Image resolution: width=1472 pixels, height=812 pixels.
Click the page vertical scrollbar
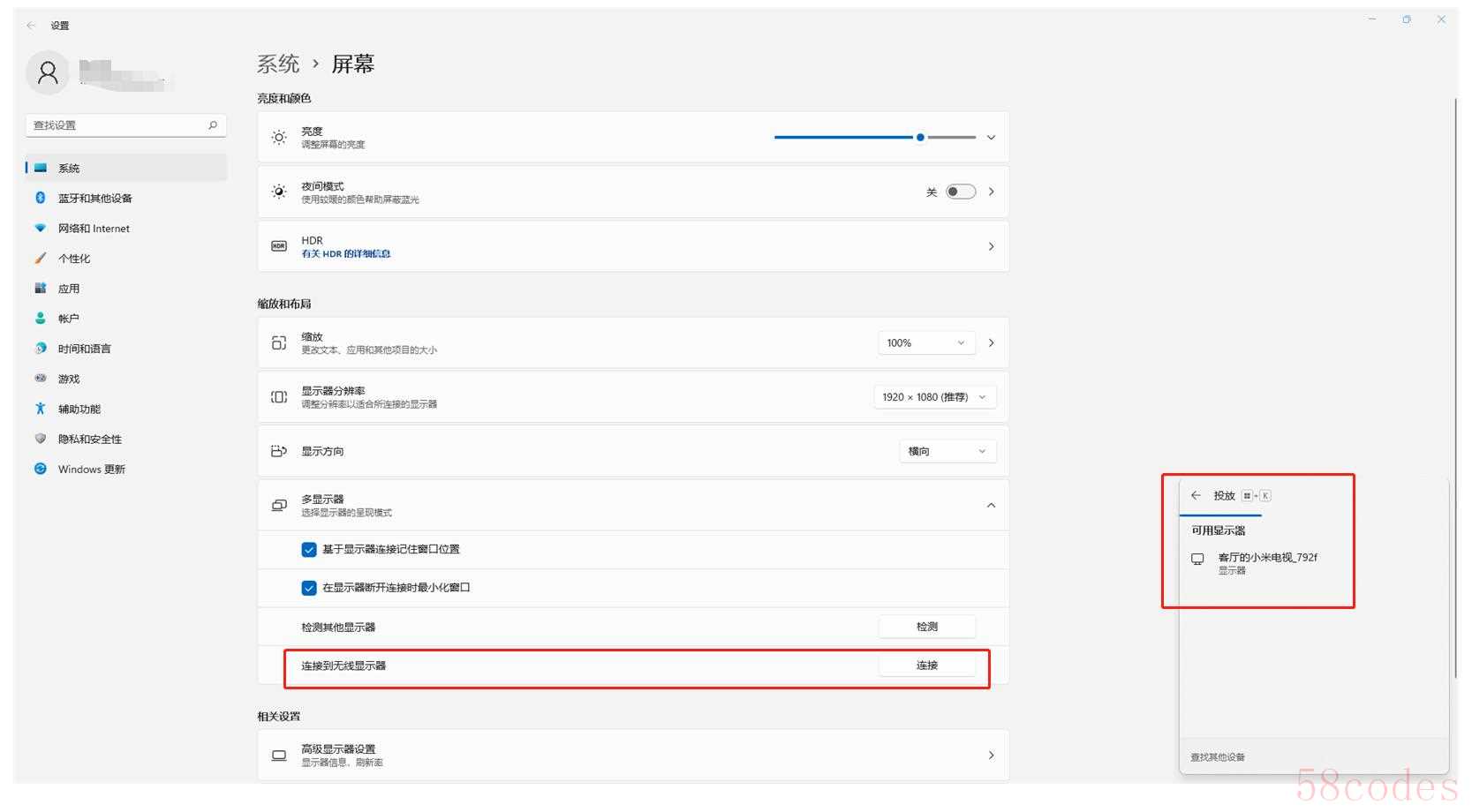click(x=1455, y=388)
